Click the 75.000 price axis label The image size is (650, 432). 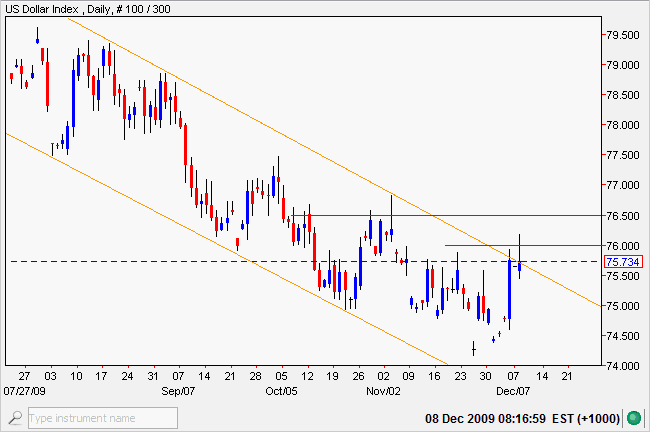(623, 306)
